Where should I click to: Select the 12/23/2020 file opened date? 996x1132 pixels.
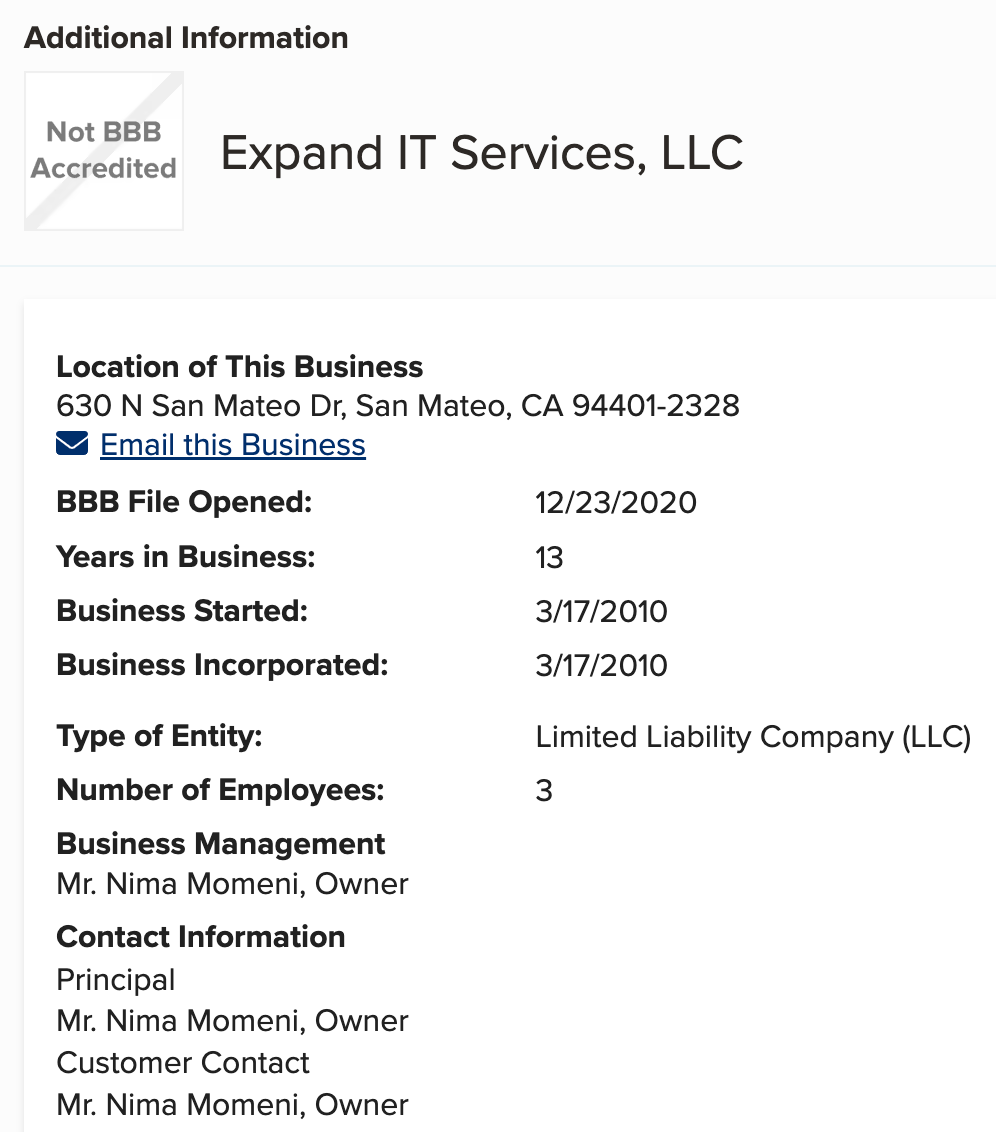[616, 502]
